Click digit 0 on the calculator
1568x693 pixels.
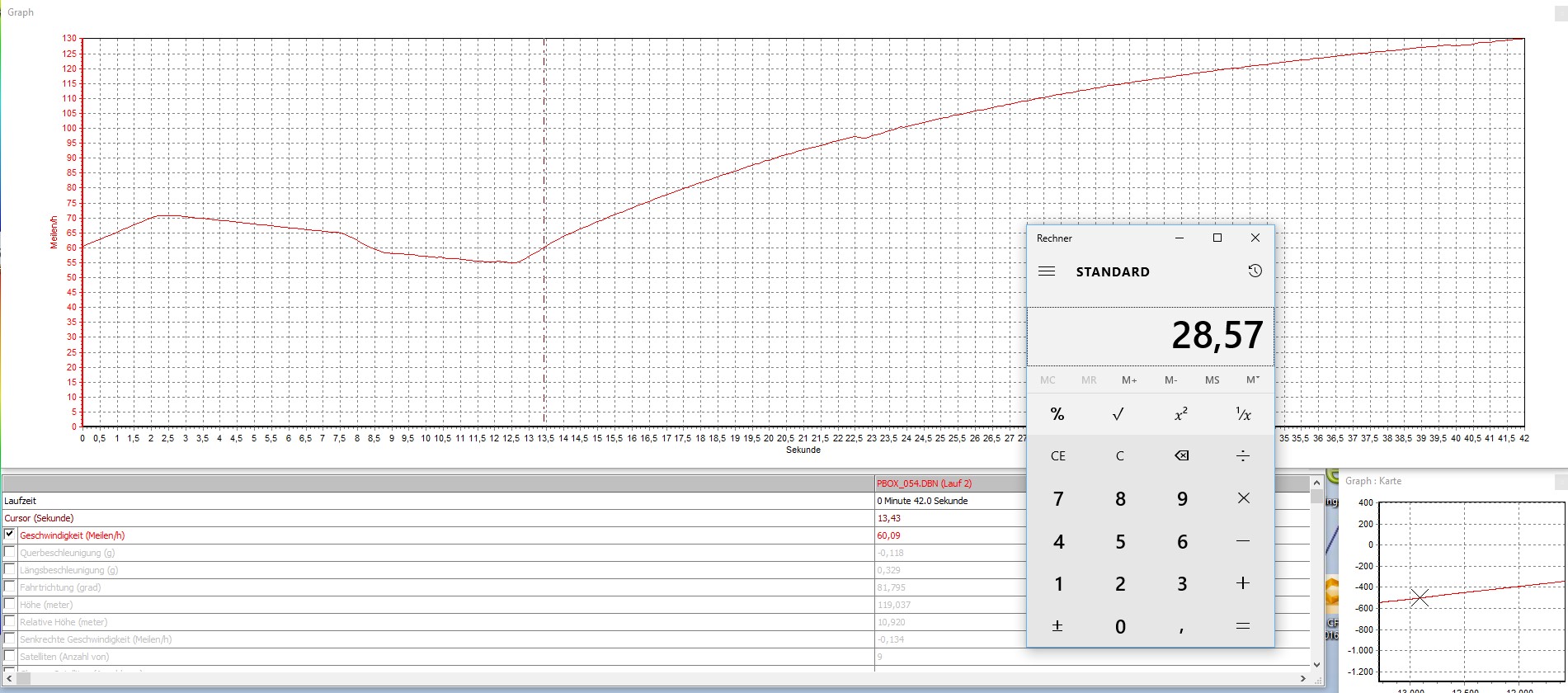click(1120, 627)
